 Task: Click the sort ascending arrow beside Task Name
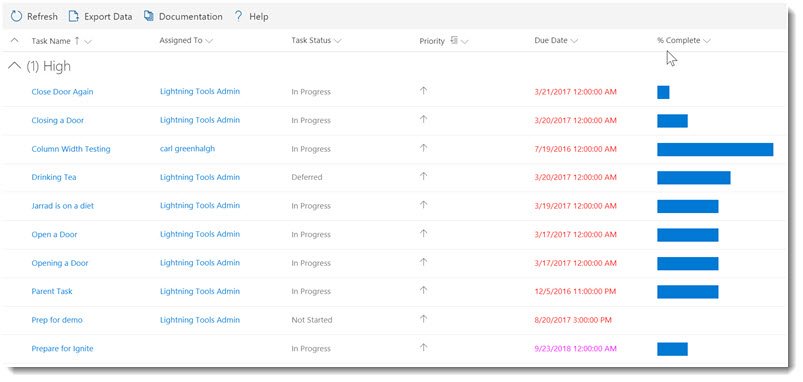click(x=77, y=40)
